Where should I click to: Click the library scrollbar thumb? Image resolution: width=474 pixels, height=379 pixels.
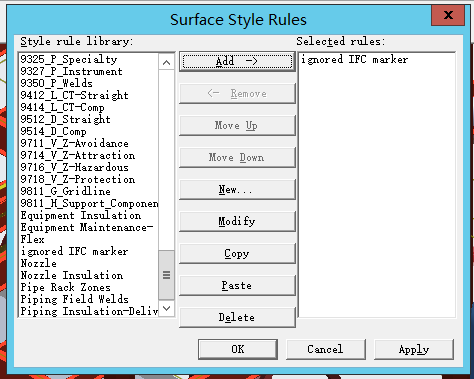tap(167, 275)
